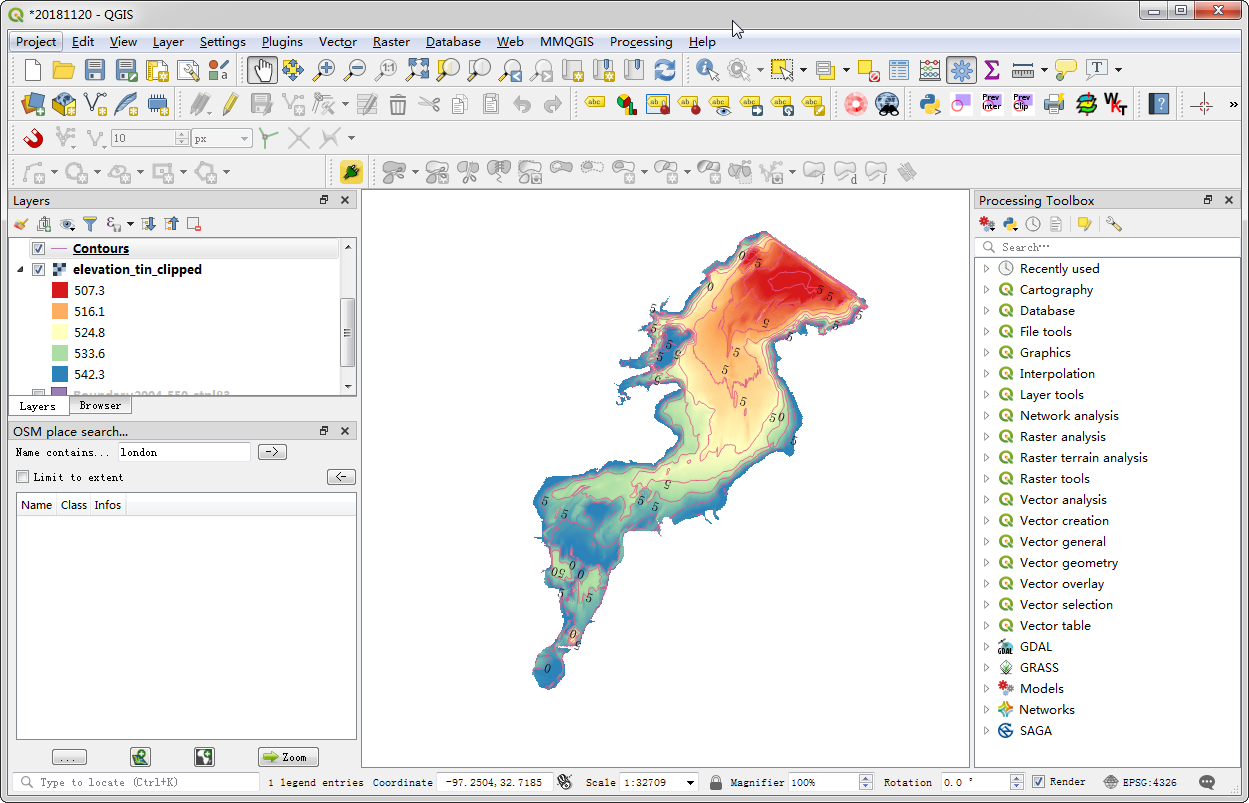This screenshot has width=1249, height=803.
Task: Click the coordinate capture crosshair icon
Action: (1202, 103)
